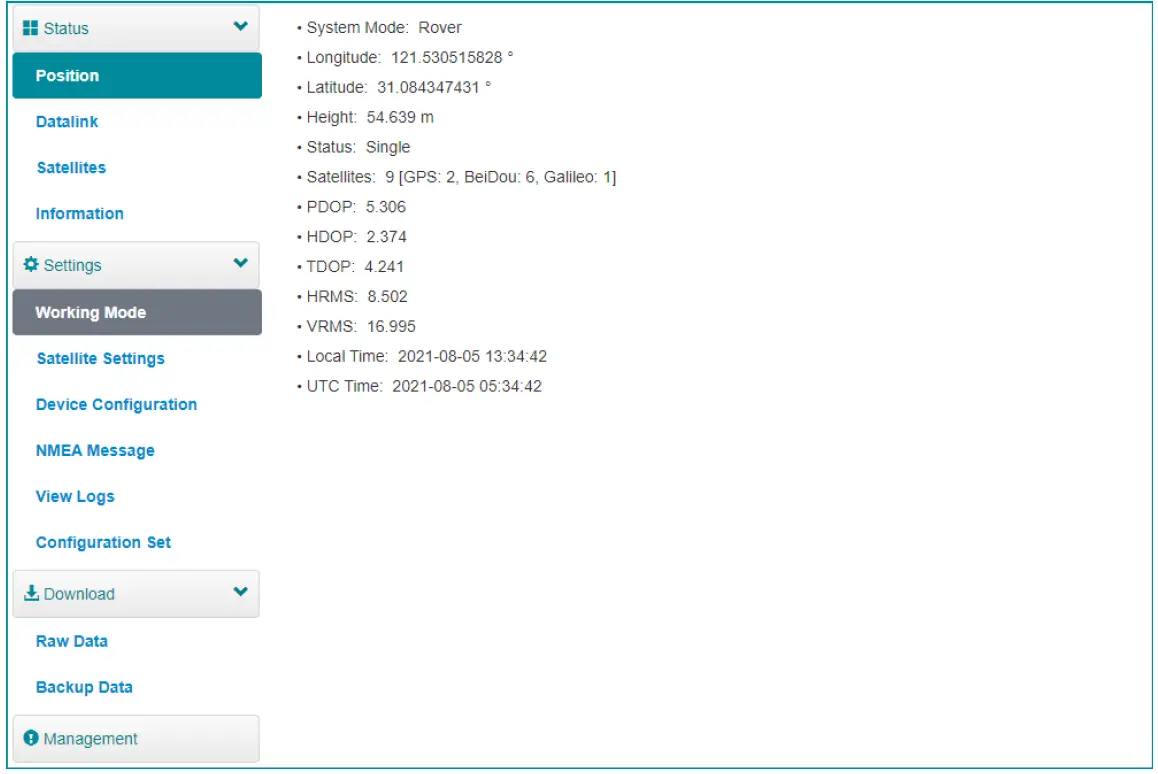Click the Download arrow icon

[30, 593]
